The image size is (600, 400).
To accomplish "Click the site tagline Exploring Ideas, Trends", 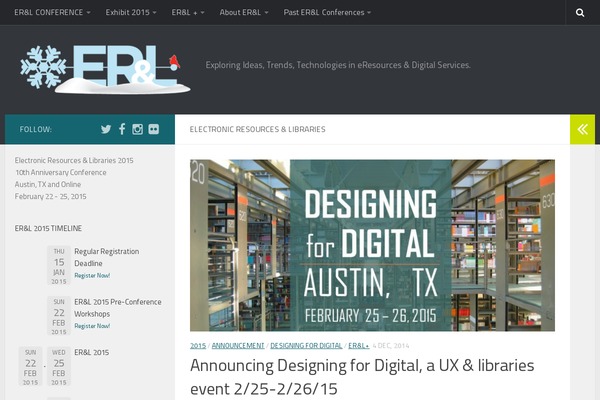I will 338,65.
